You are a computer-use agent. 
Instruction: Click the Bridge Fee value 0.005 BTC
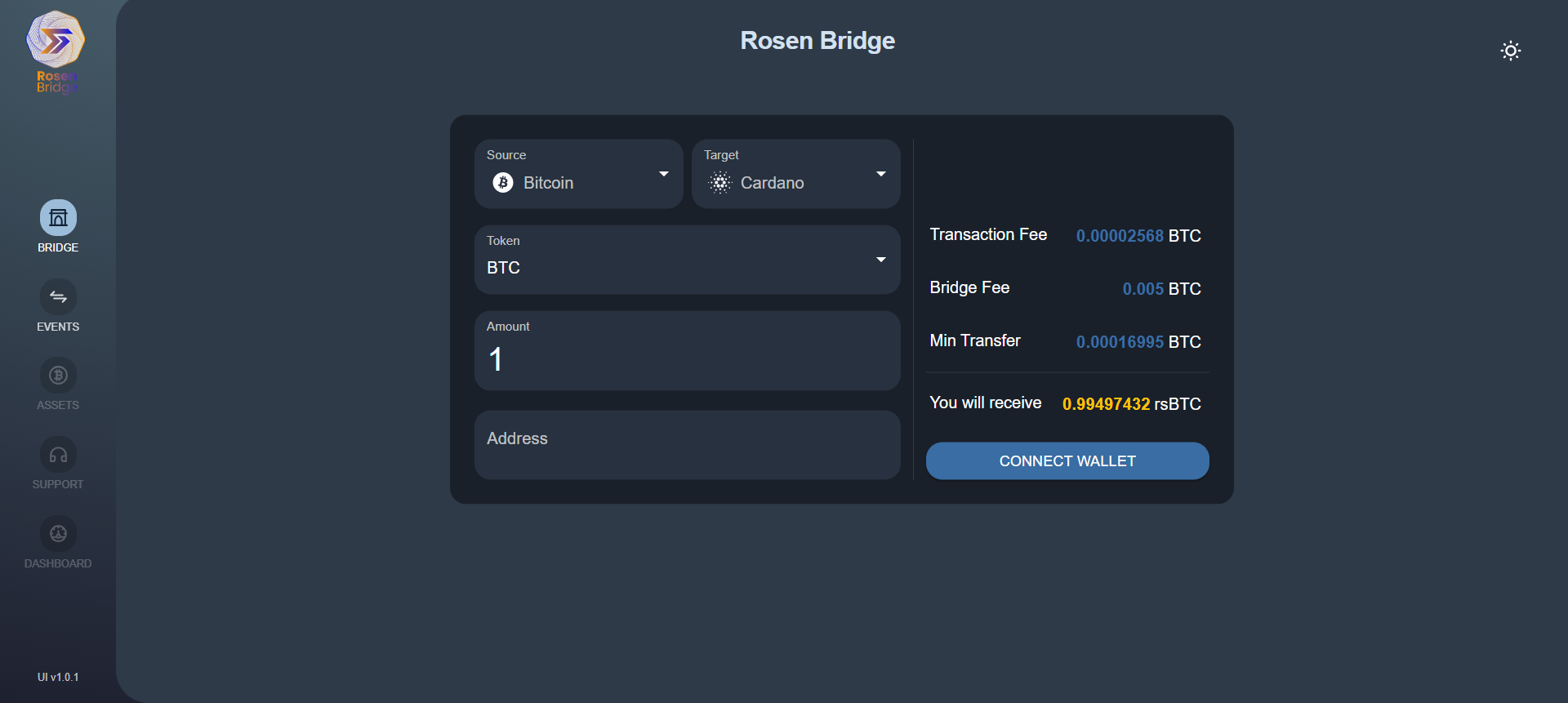[x=1161, y=289]
